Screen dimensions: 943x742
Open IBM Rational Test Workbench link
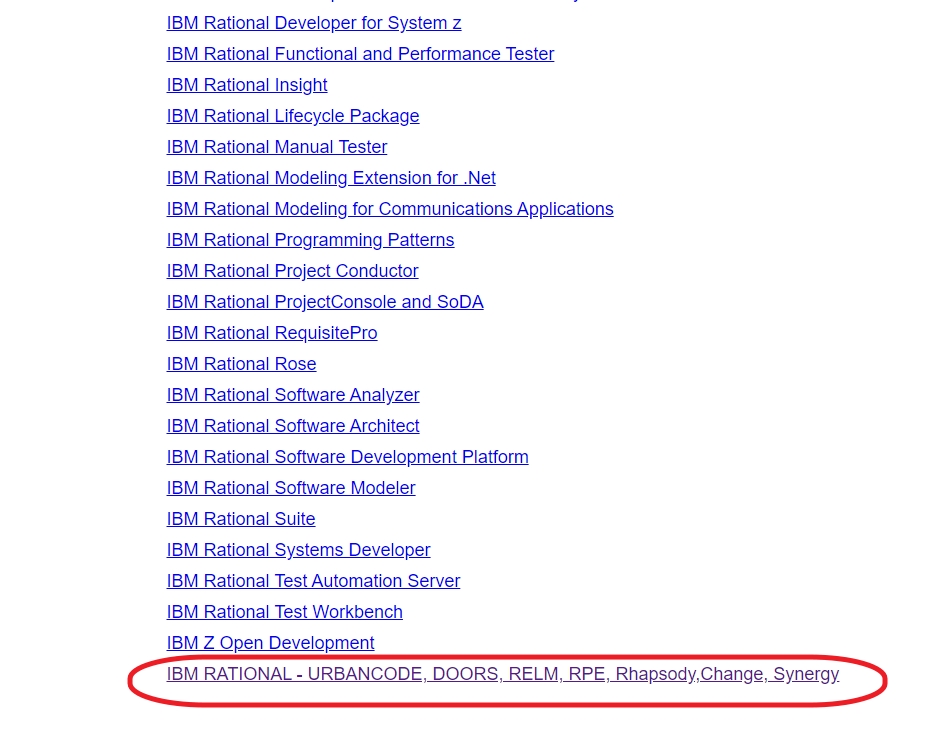pyautogui.click(x=284, y=612)
